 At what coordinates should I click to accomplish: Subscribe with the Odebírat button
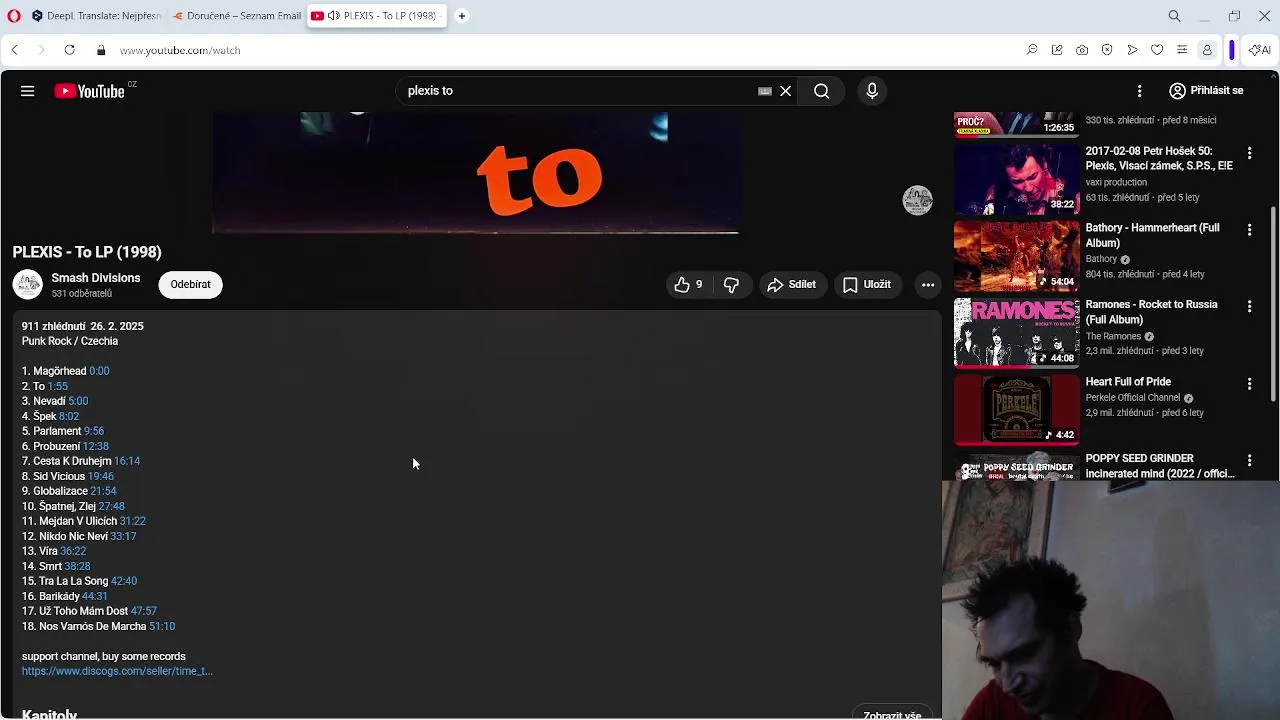point(190,285)
